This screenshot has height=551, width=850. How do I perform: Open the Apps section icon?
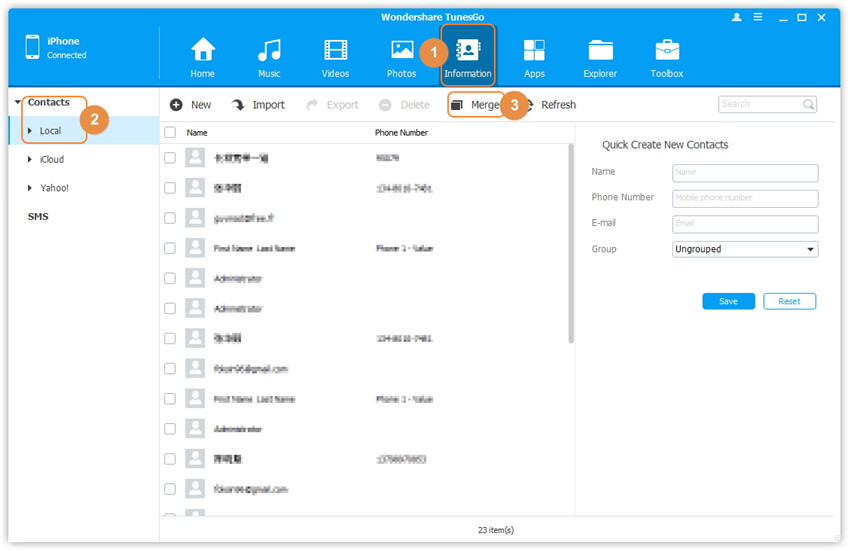(x=534, y=51)
